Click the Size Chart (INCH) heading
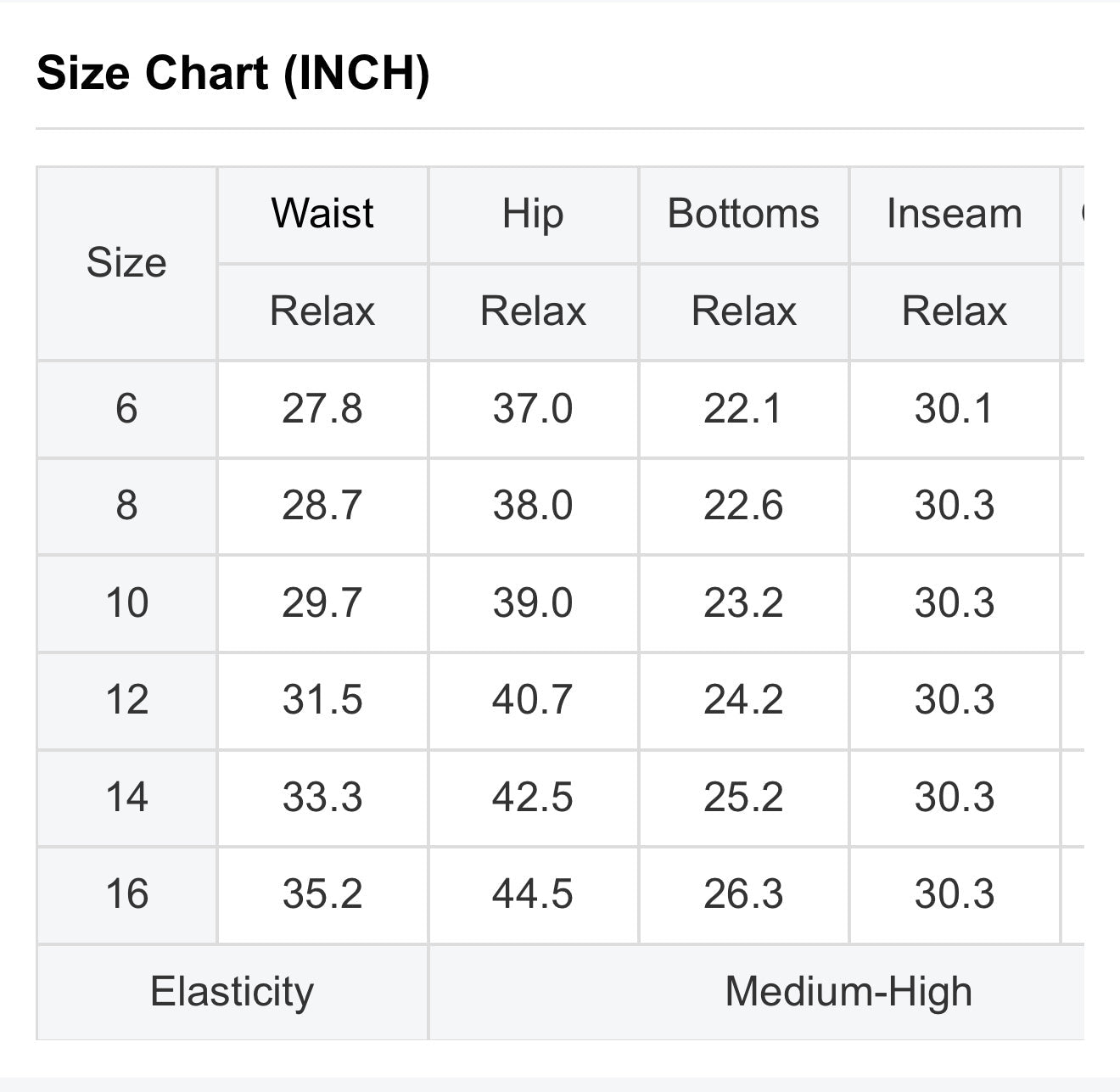The height and width of the screenshot is (1092, 1120). 233,72
